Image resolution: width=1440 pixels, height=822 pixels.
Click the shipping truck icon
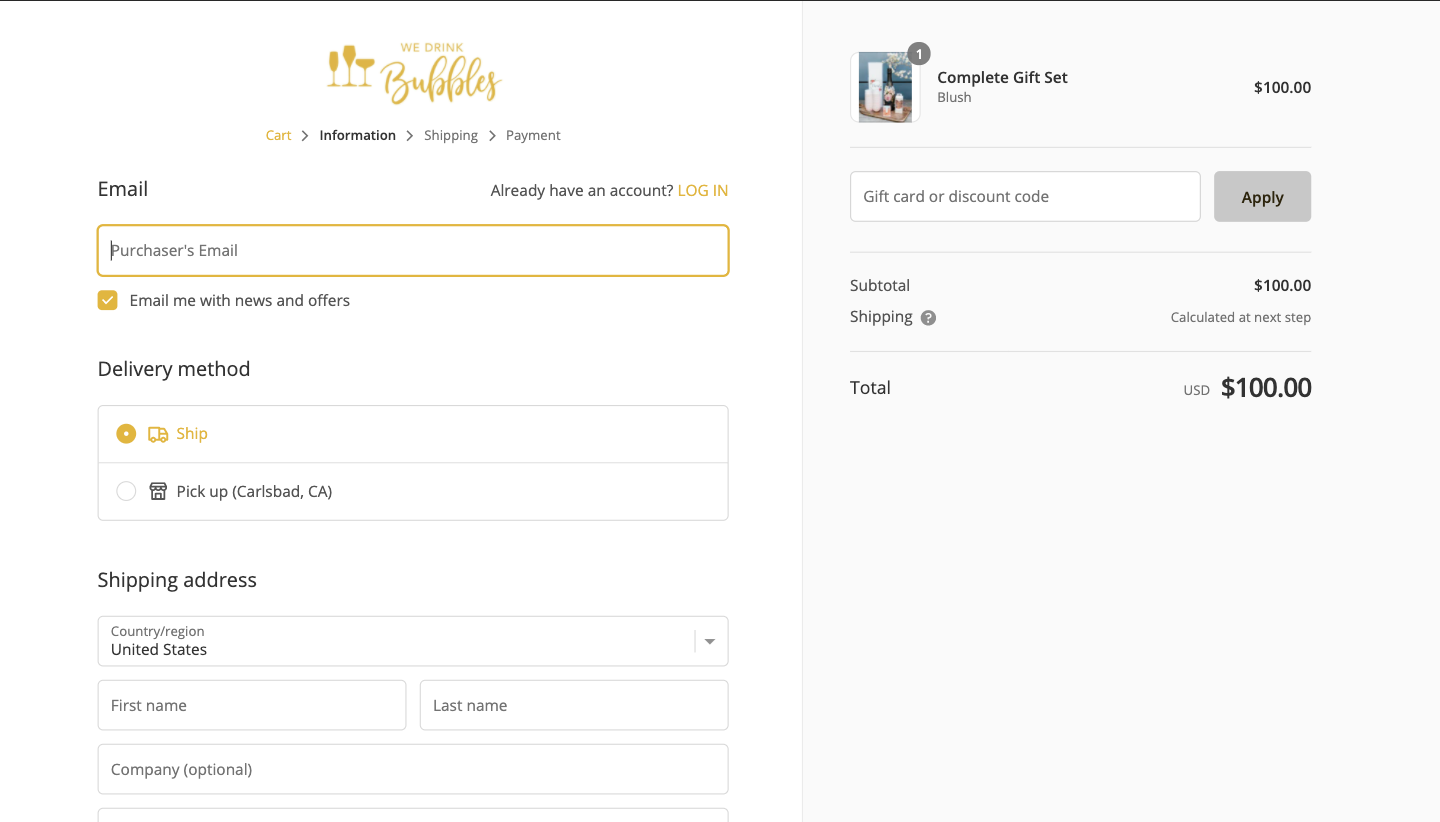pyautogui.click(x=158, y=434)
